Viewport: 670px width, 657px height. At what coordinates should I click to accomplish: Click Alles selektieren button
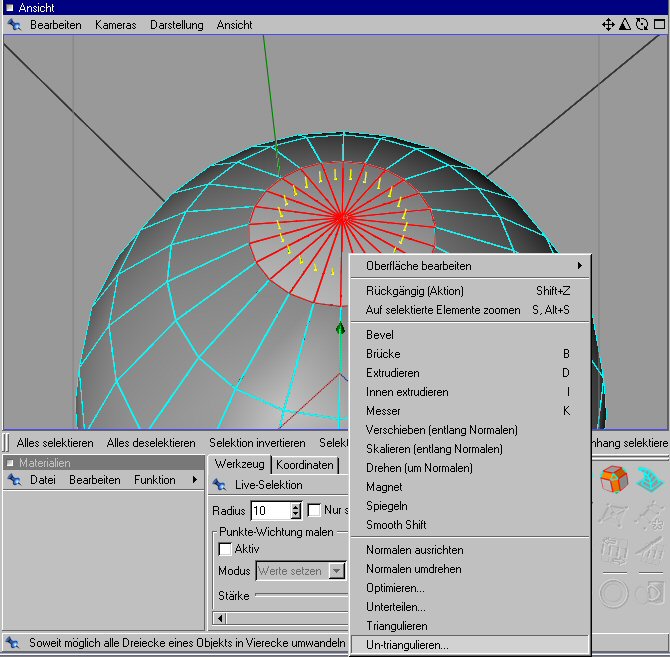point(55,442)
